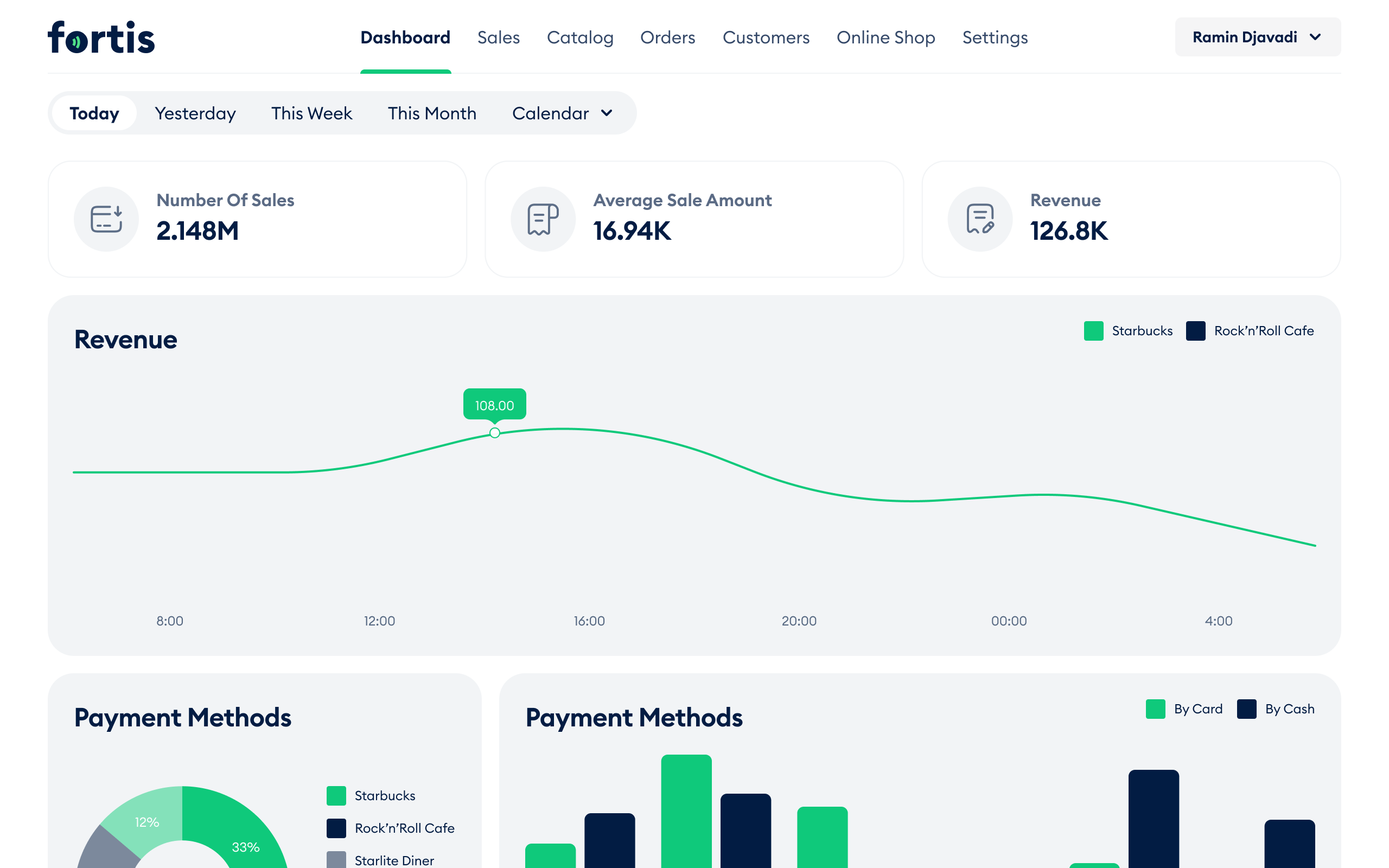Select the Yesterday time filter
The width and height of the screenshot is (1389, 868).
195,113
